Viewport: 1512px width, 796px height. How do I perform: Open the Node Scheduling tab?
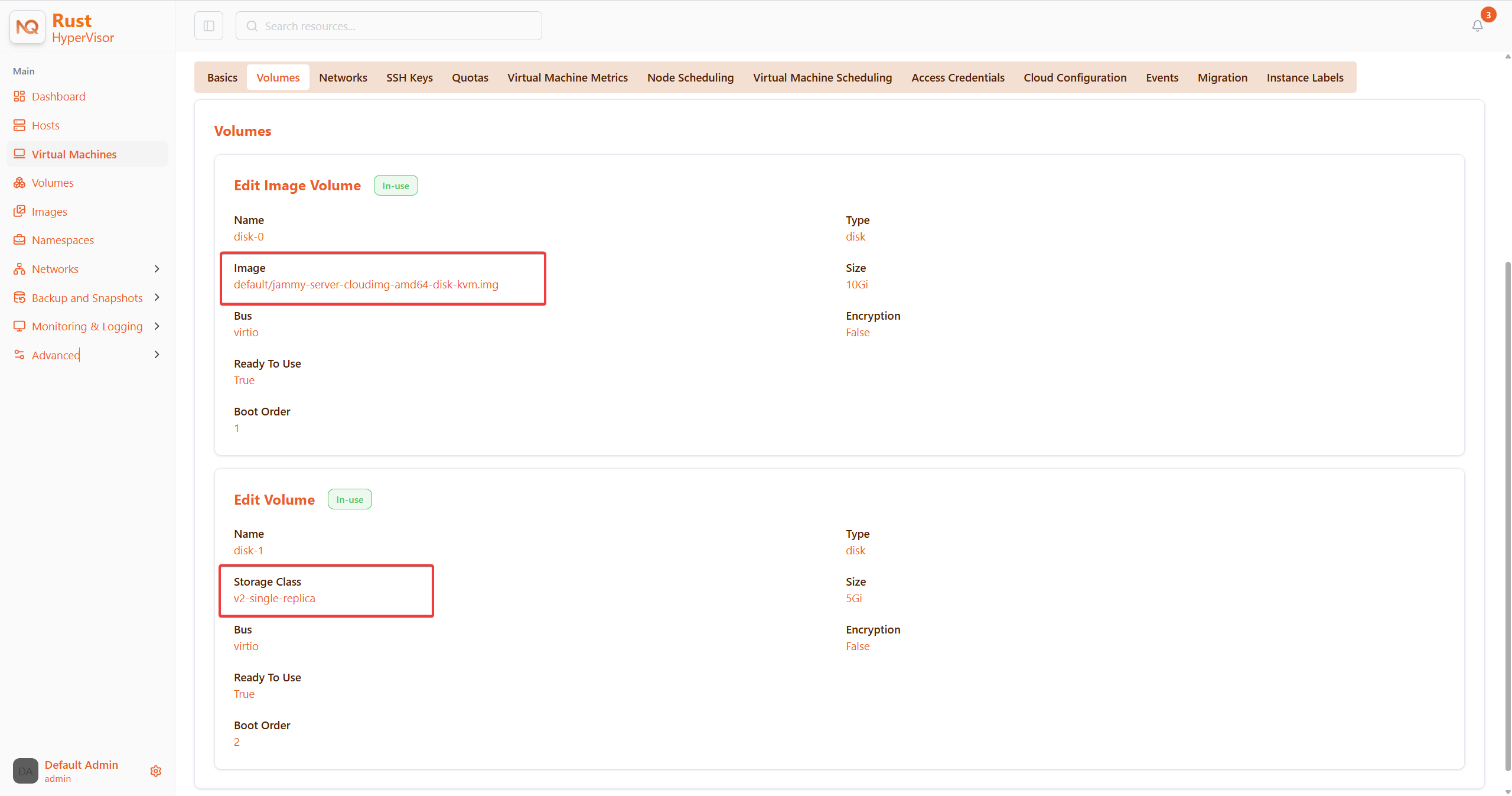pos(690,77)
